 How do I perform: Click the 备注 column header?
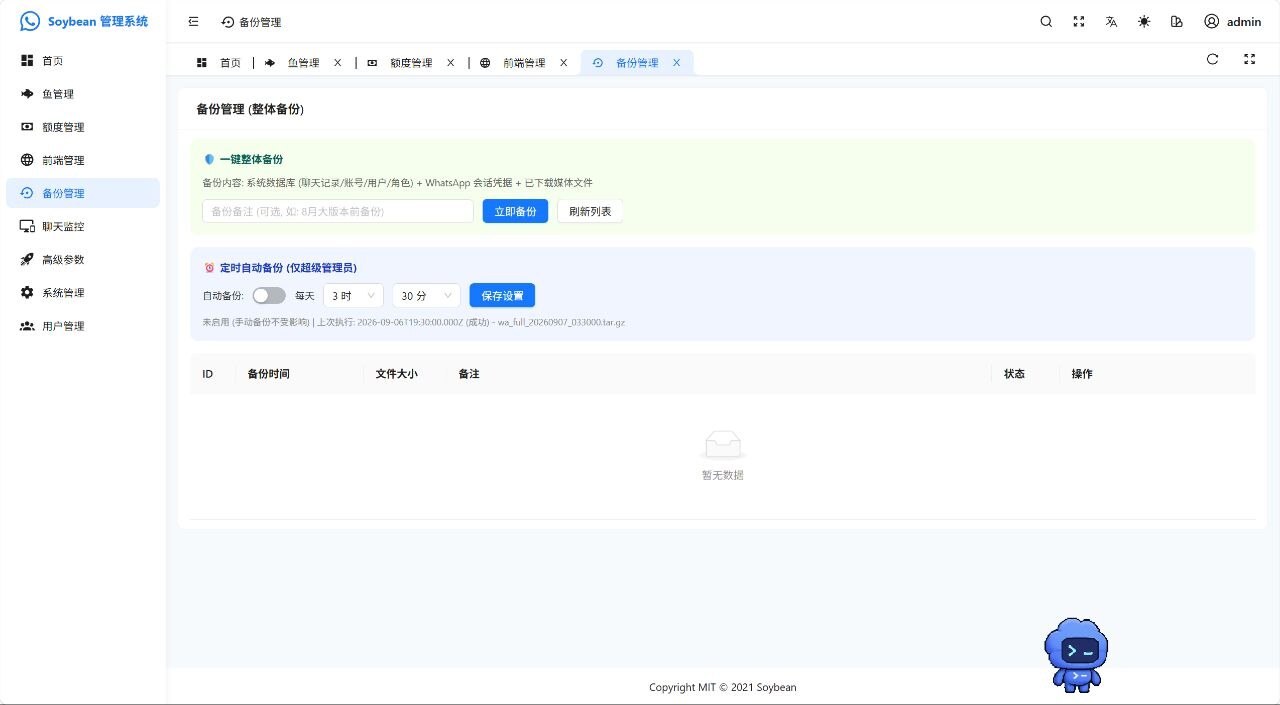[x=469, y=374]
